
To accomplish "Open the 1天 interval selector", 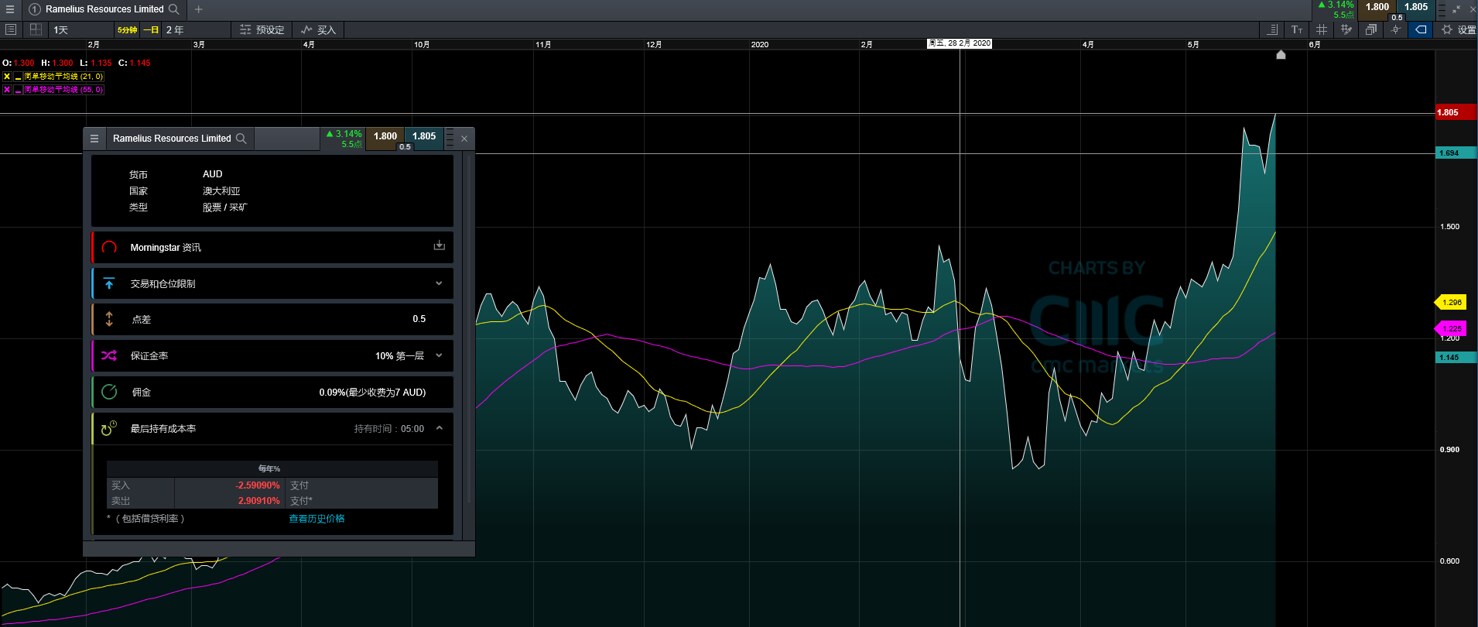I will tap(80, 30).
